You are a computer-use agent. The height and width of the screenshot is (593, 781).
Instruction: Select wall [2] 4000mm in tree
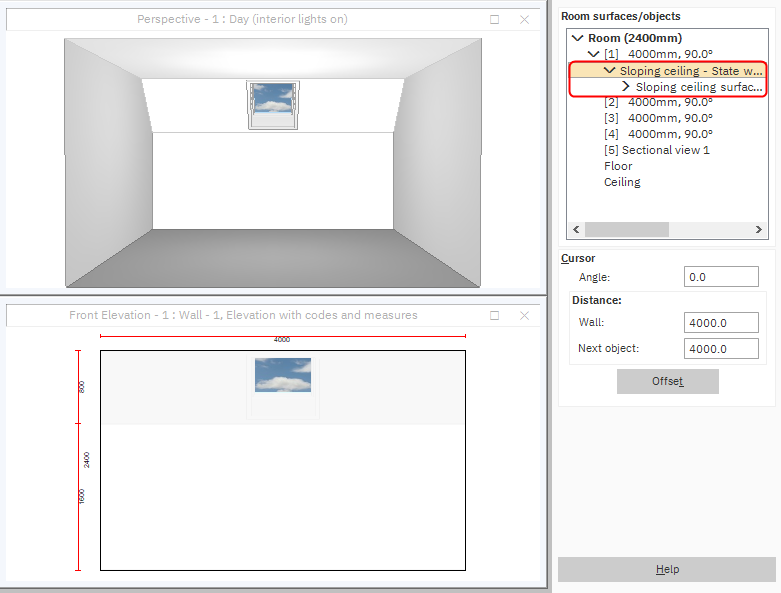coord(658,102)
